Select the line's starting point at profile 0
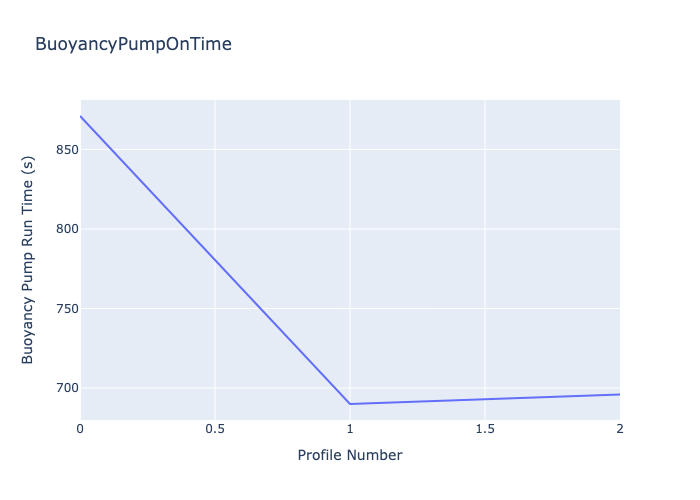 pyautogui.click(x=81, y=116)
